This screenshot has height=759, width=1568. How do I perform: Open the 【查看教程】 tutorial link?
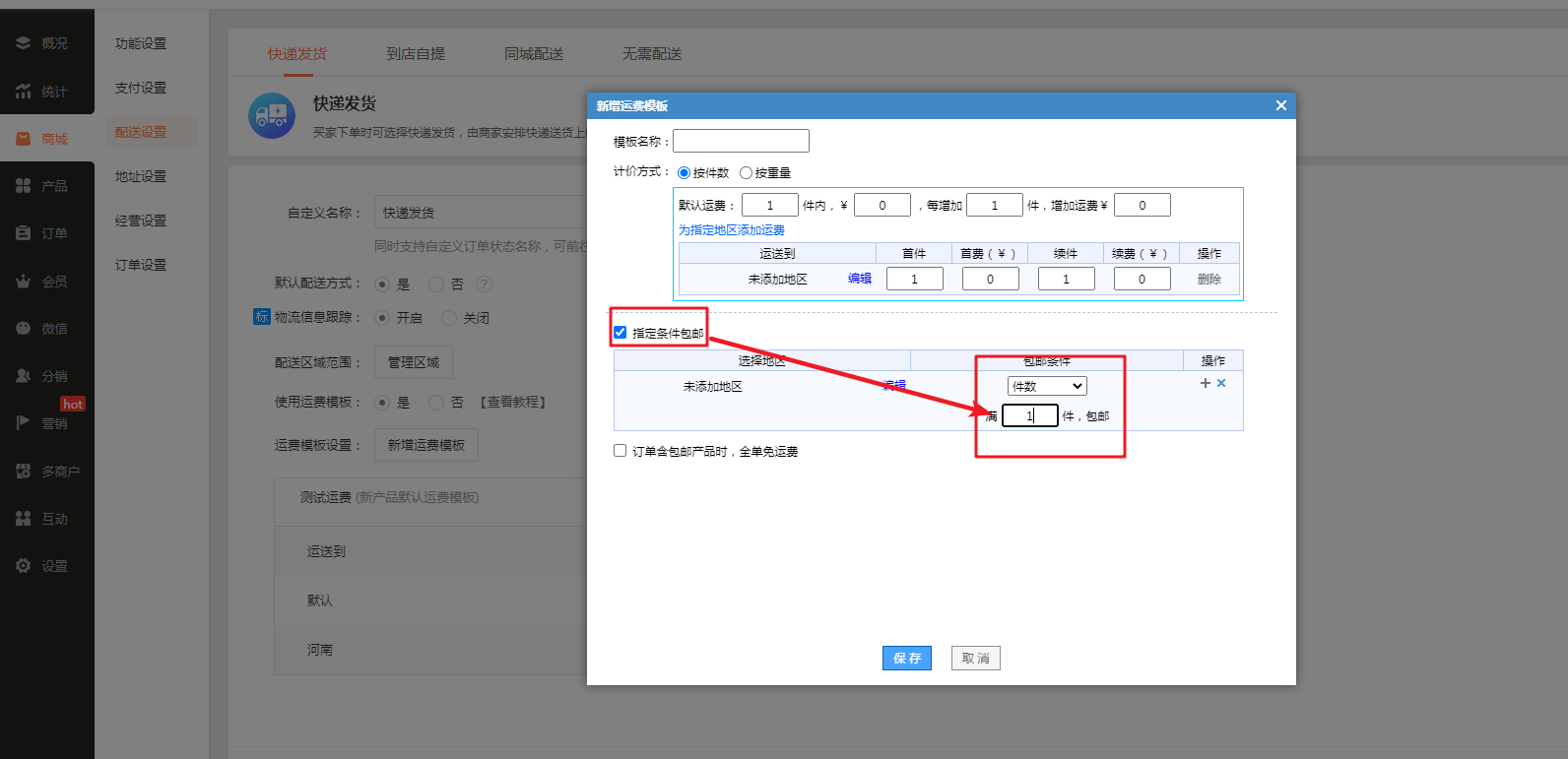[x=513, y=403]
